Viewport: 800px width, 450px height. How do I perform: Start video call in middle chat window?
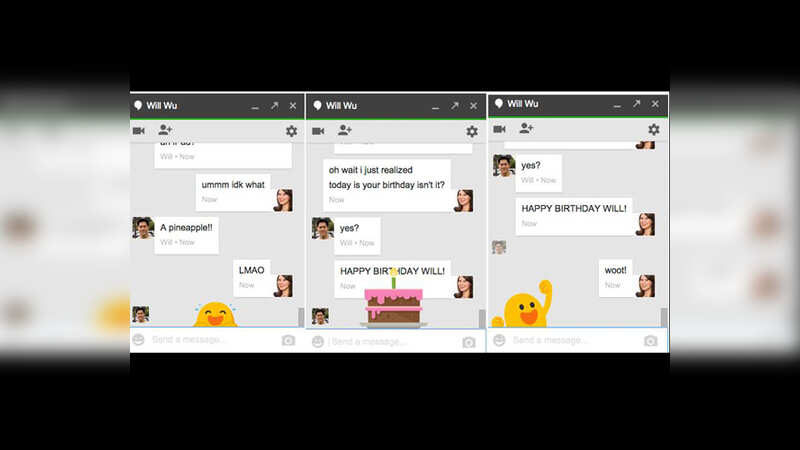click(318, 131)
